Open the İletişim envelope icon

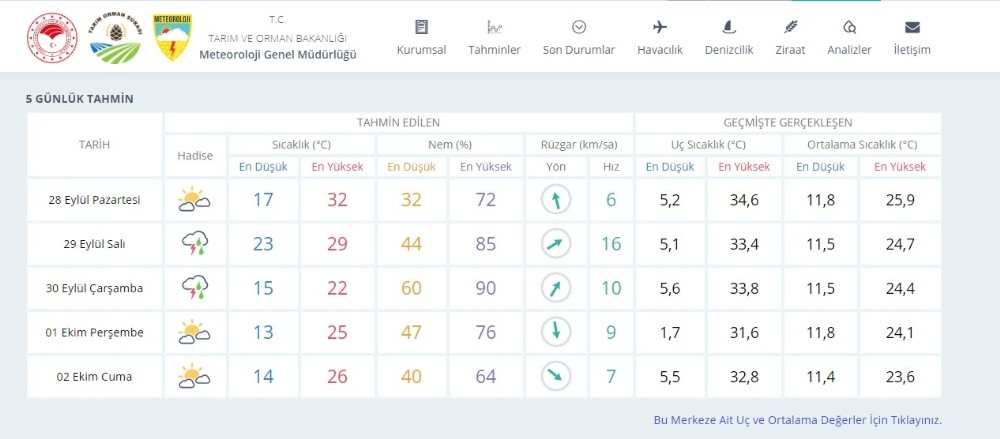[x=911, y=37]
